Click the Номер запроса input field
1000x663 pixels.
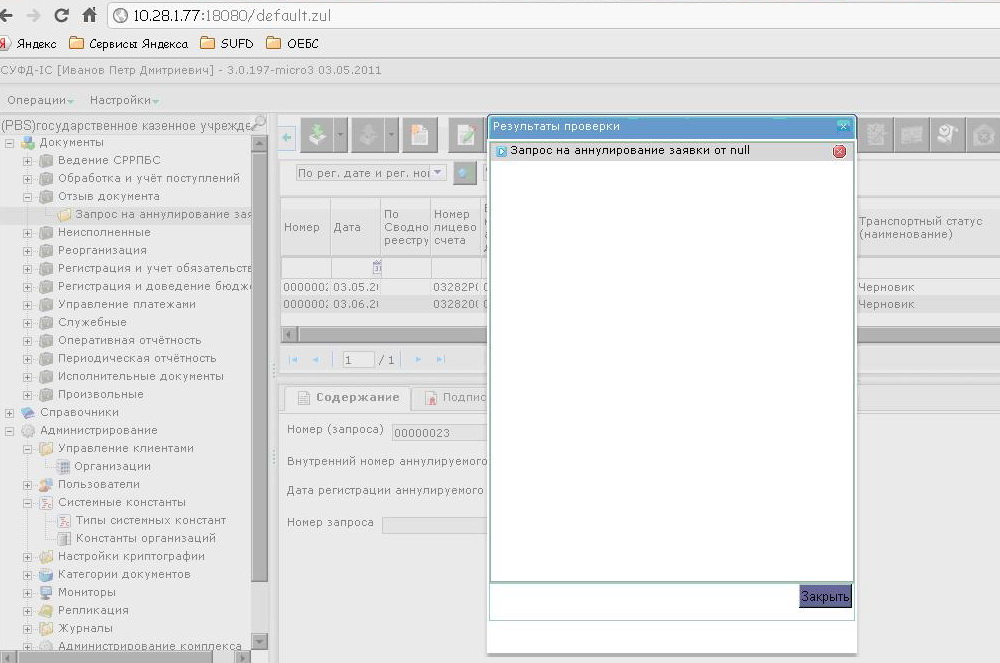pyautogui.click(x=434, y=525)
